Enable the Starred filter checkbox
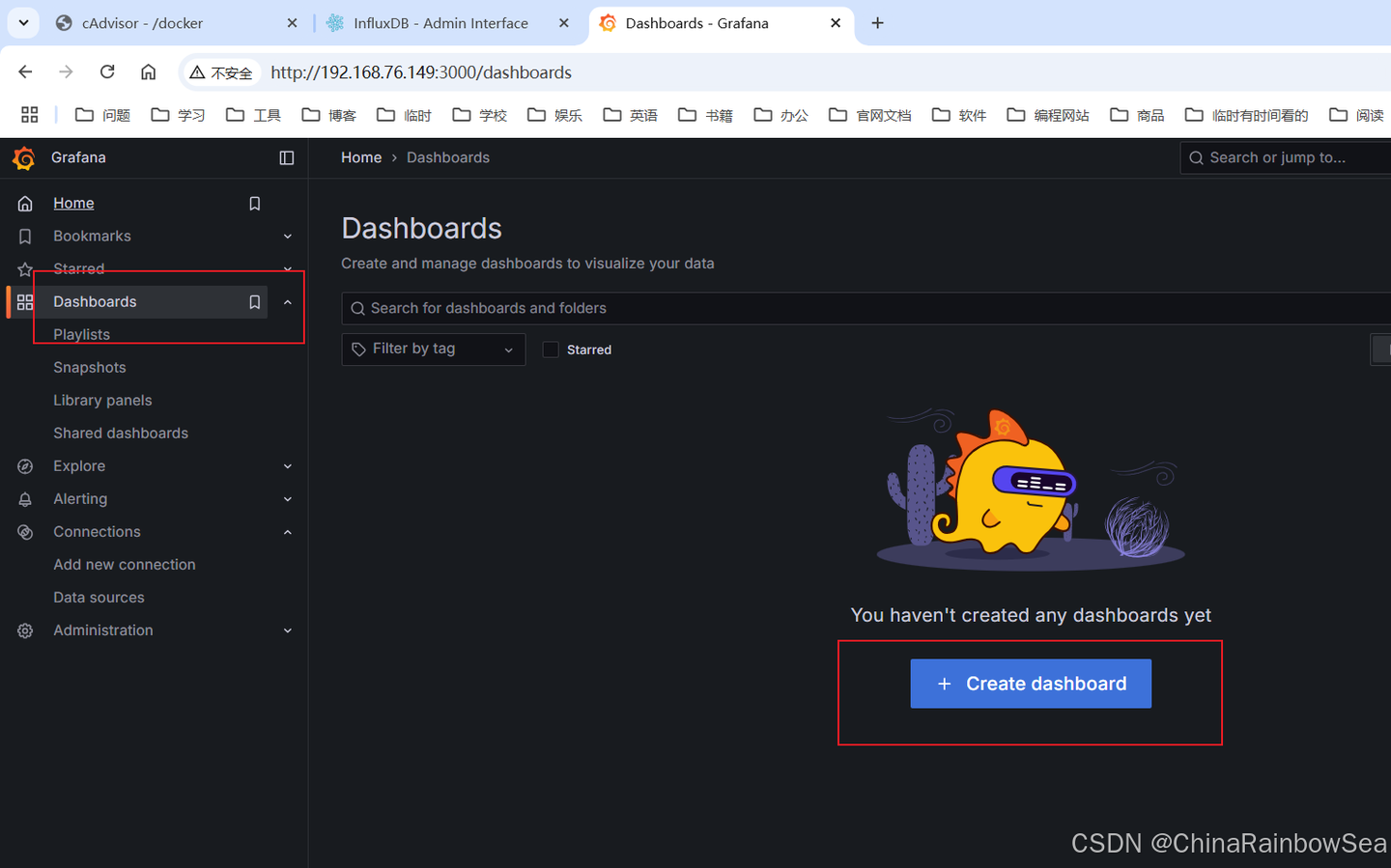1391x868 pixels. 550,350
